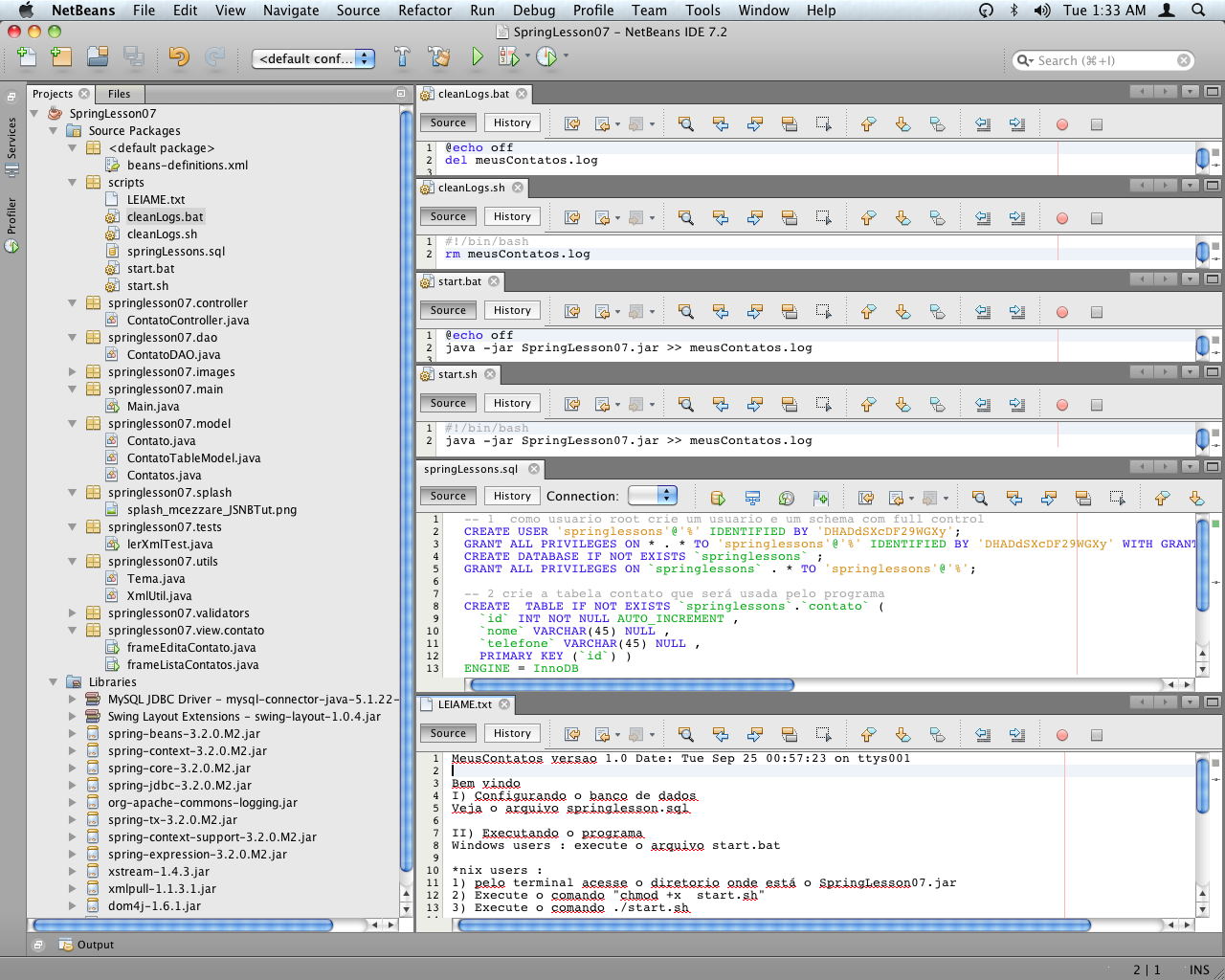Image resolution: width=1225 pixels, height=980 pixels.
Task: Click the Projects panel horizontal scrollbar
Action: coord(182,925)
